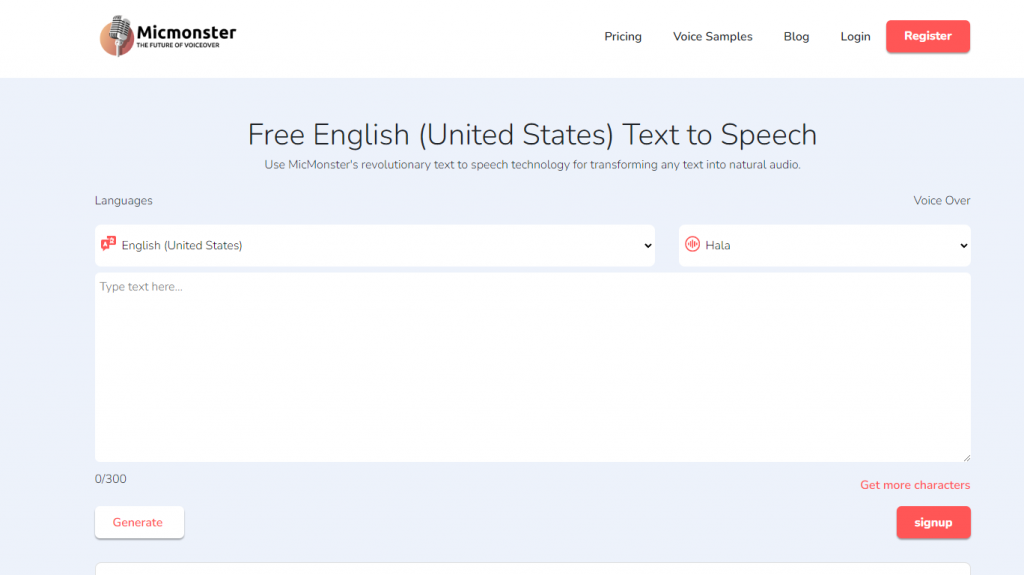Click the Voice Over label
Screen dimensions: 1024x575
pyautogui.click(x=942, y=201)
